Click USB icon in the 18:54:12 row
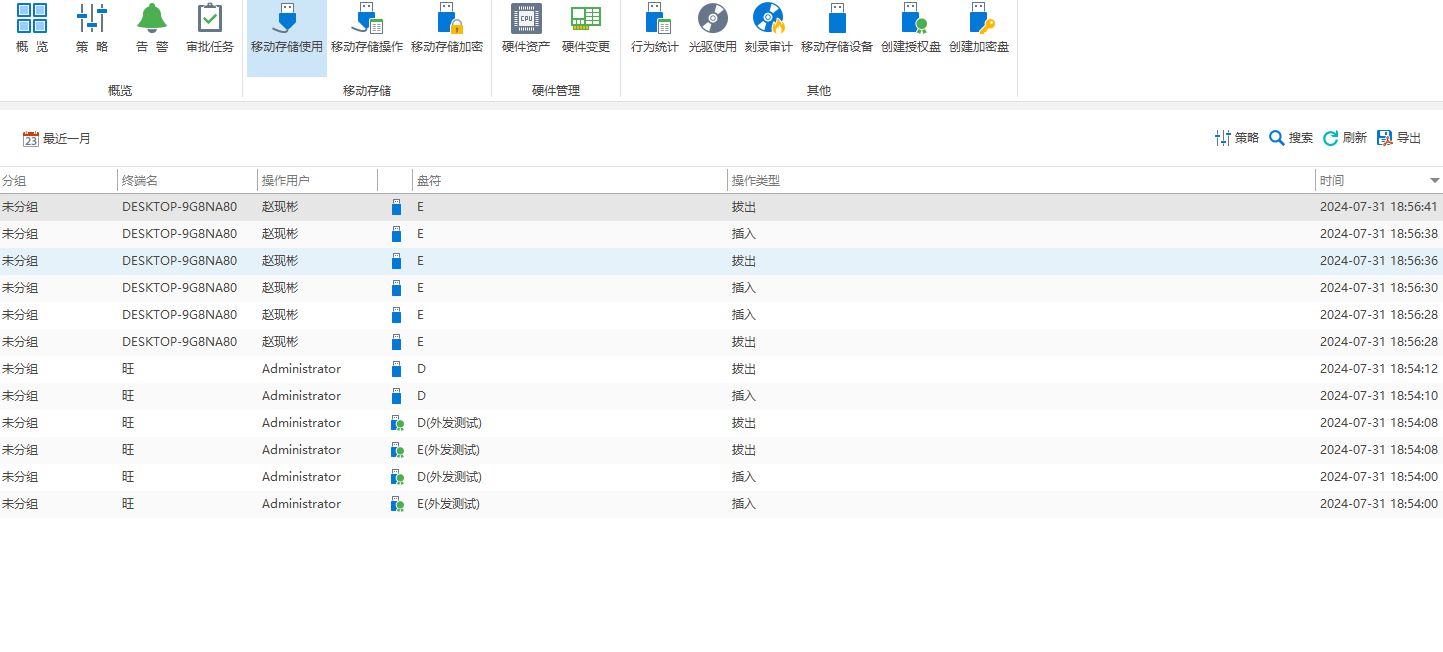The width and height of the screenshot is (1443, 652). (396, 369)
